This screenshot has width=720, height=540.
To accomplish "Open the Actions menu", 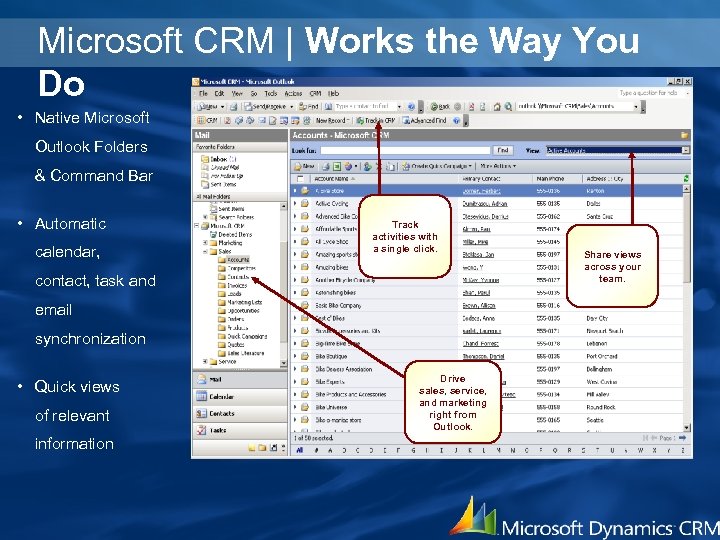I will tap(293, 93).
